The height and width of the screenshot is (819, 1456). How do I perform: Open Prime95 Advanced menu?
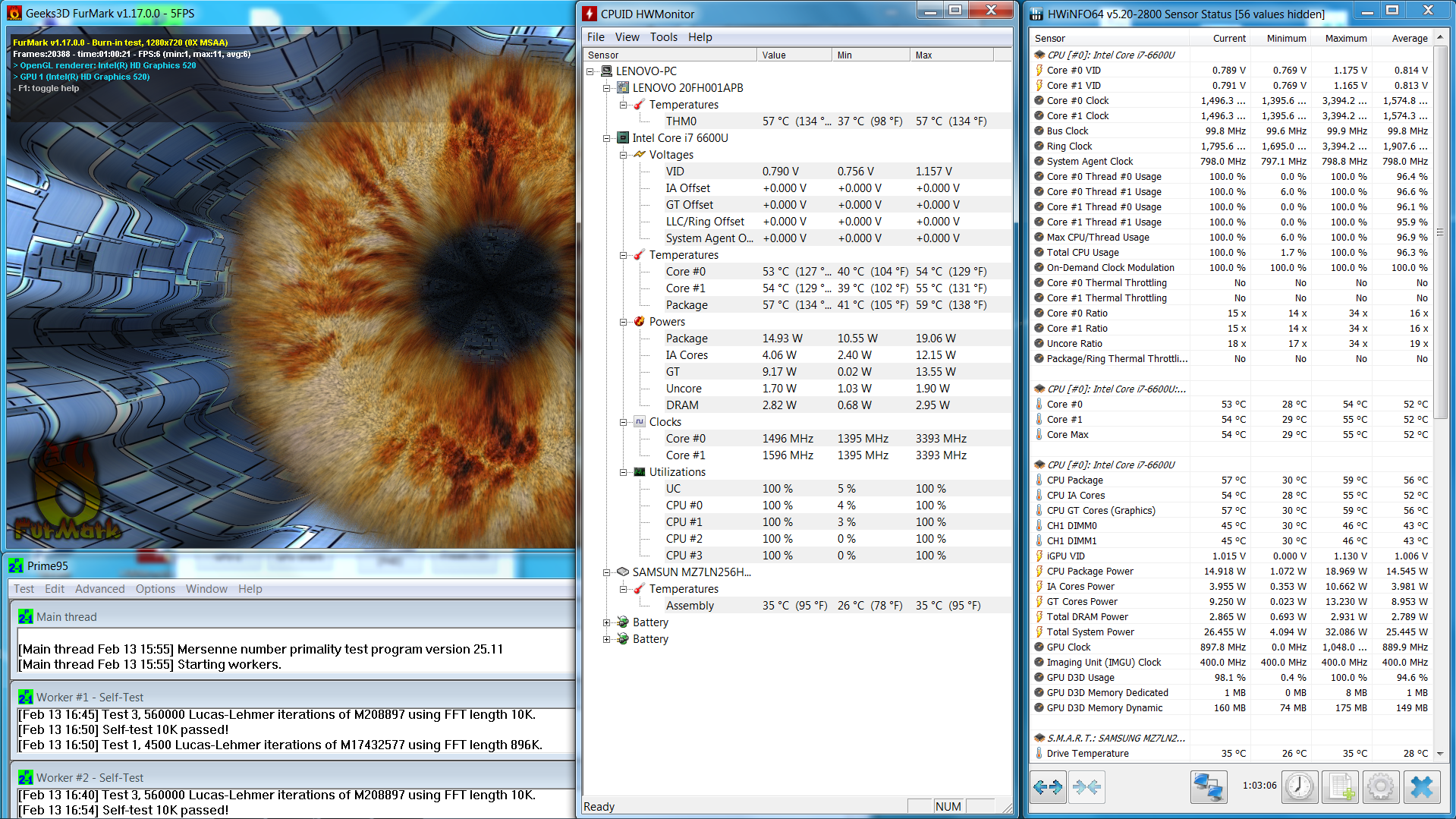(x=99, y=589)
